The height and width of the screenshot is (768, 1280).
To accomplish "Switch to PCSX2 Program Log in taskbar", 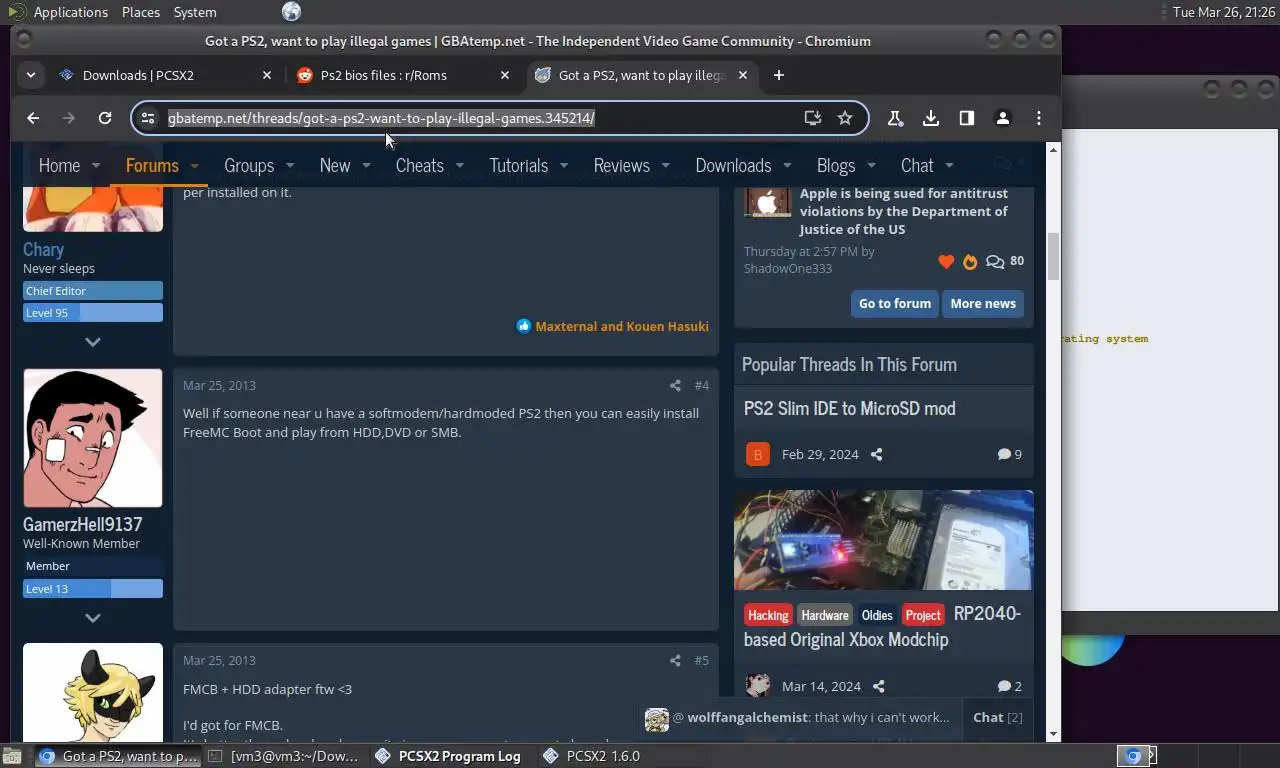I will [448, 756].
